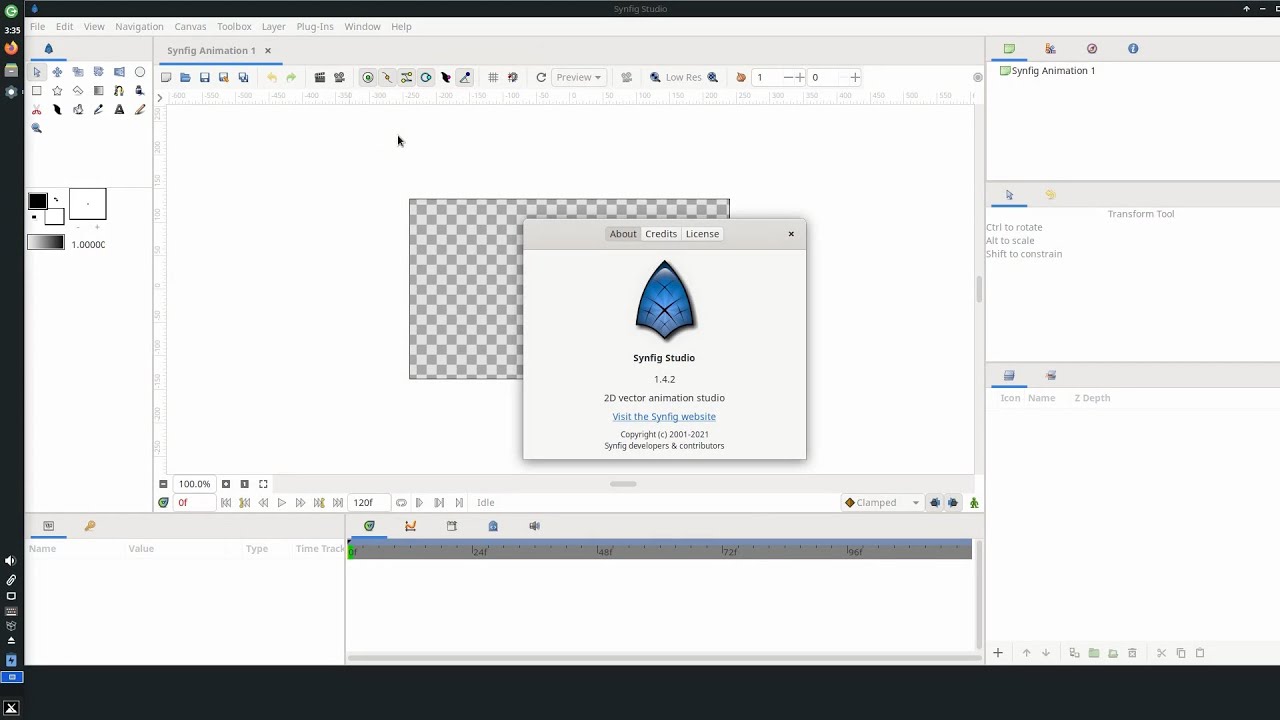Toggle position handles visibility

tap(368, 77)
